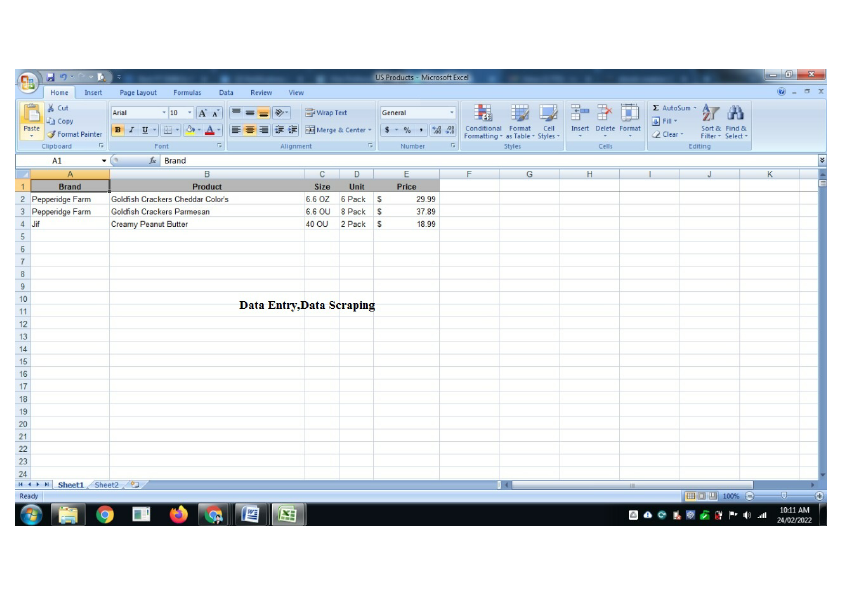The height and width of the screenshot is (595, 842).
Task: Change the Font Color using its swatch
Action: tap(211, 128)
